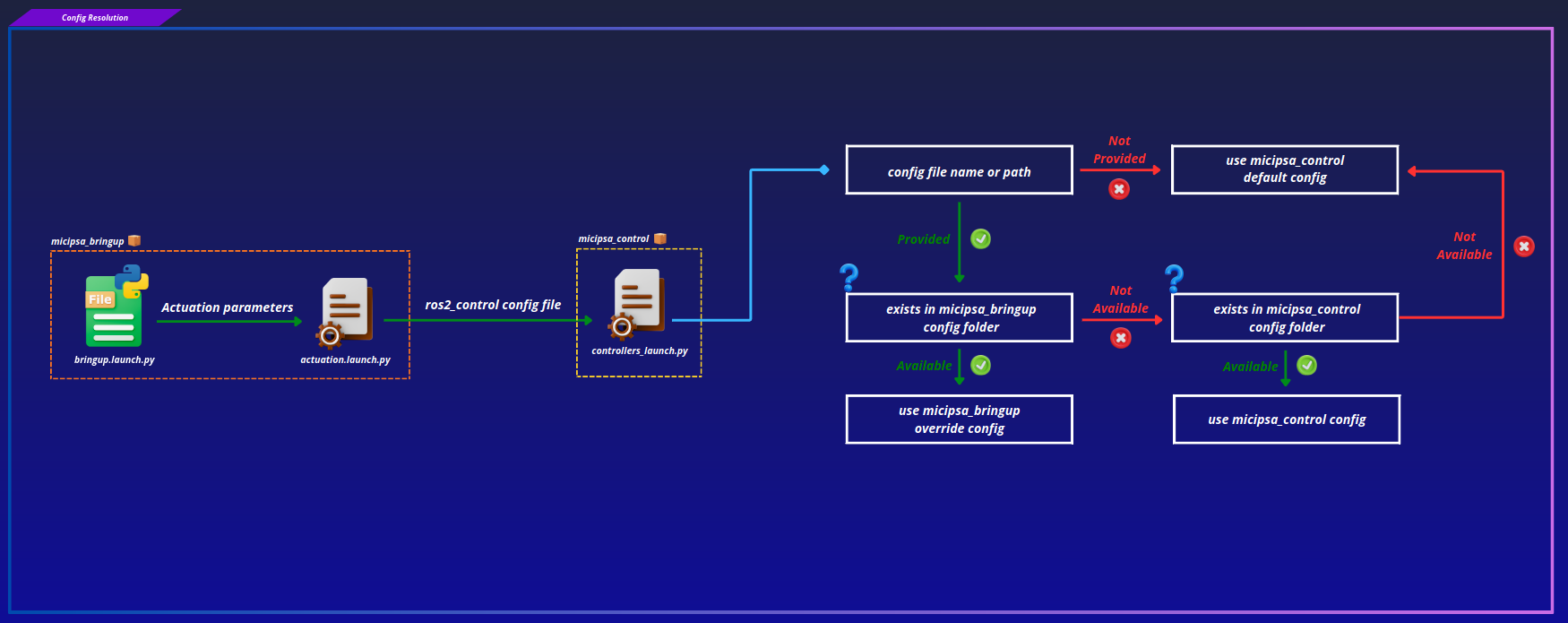Click the actuation.launch.py gear document icon

[x=344, y=312]
